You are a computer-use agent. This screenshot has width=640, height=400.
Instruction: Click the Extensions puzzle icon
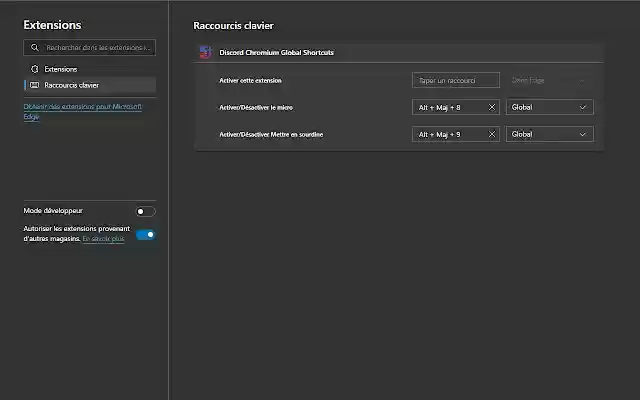pyautogui.click(x=35, y=69)
